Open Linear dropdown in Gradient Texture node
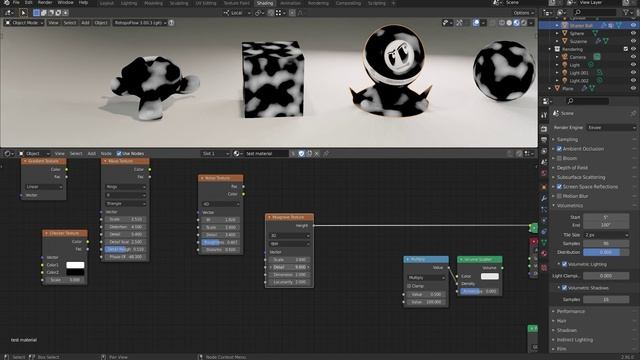This screenshot has height=360, width=640. (44, 187)
